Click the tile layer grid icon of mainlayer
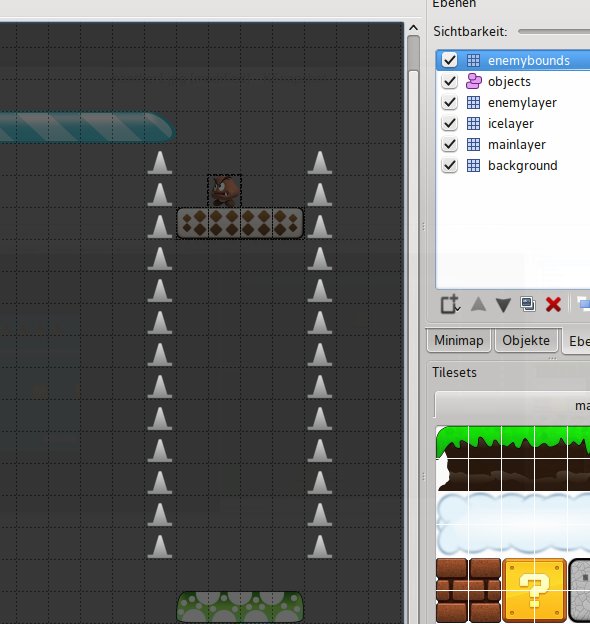Image resolution: width=590 pixels, height=624 pixels. pyautogui.click(x=473, y=144)
